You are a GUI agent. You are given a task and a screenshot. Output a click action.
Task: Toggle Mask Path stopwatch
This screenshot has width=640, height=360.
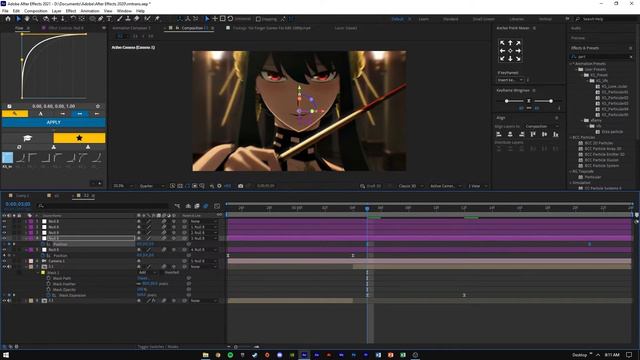(49, 278)
